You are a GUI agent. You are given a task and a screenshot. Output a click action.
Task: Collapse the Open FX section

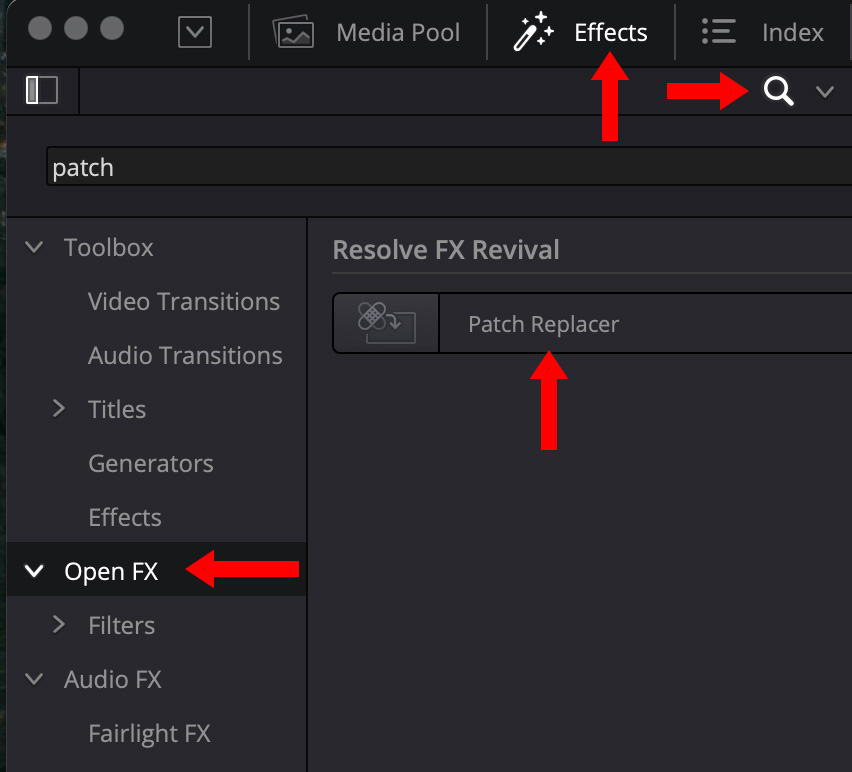tap(35, 571)
